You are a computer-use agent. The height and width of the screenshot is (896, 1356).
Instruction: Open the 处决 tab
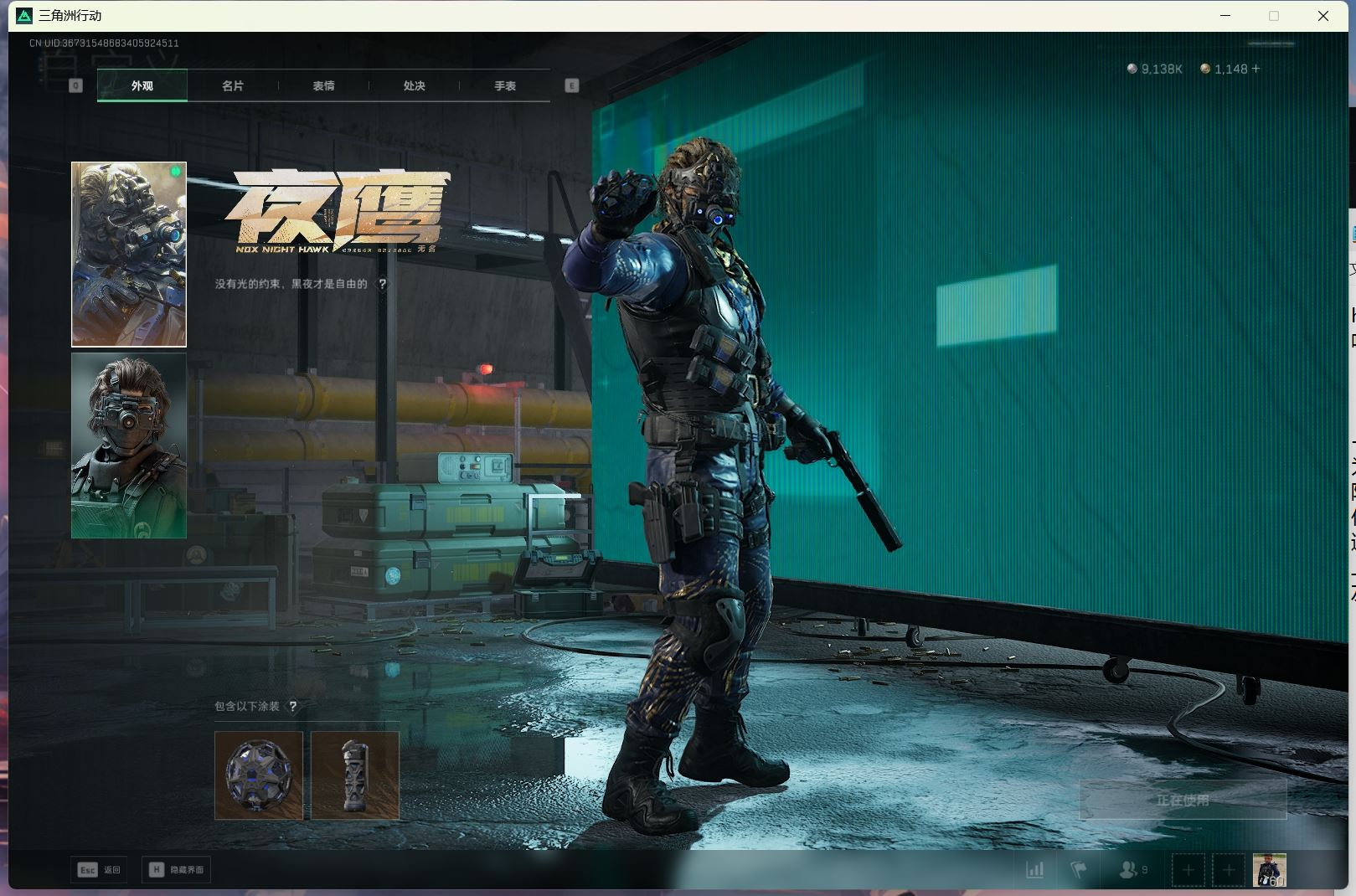[x=414, y=85]
